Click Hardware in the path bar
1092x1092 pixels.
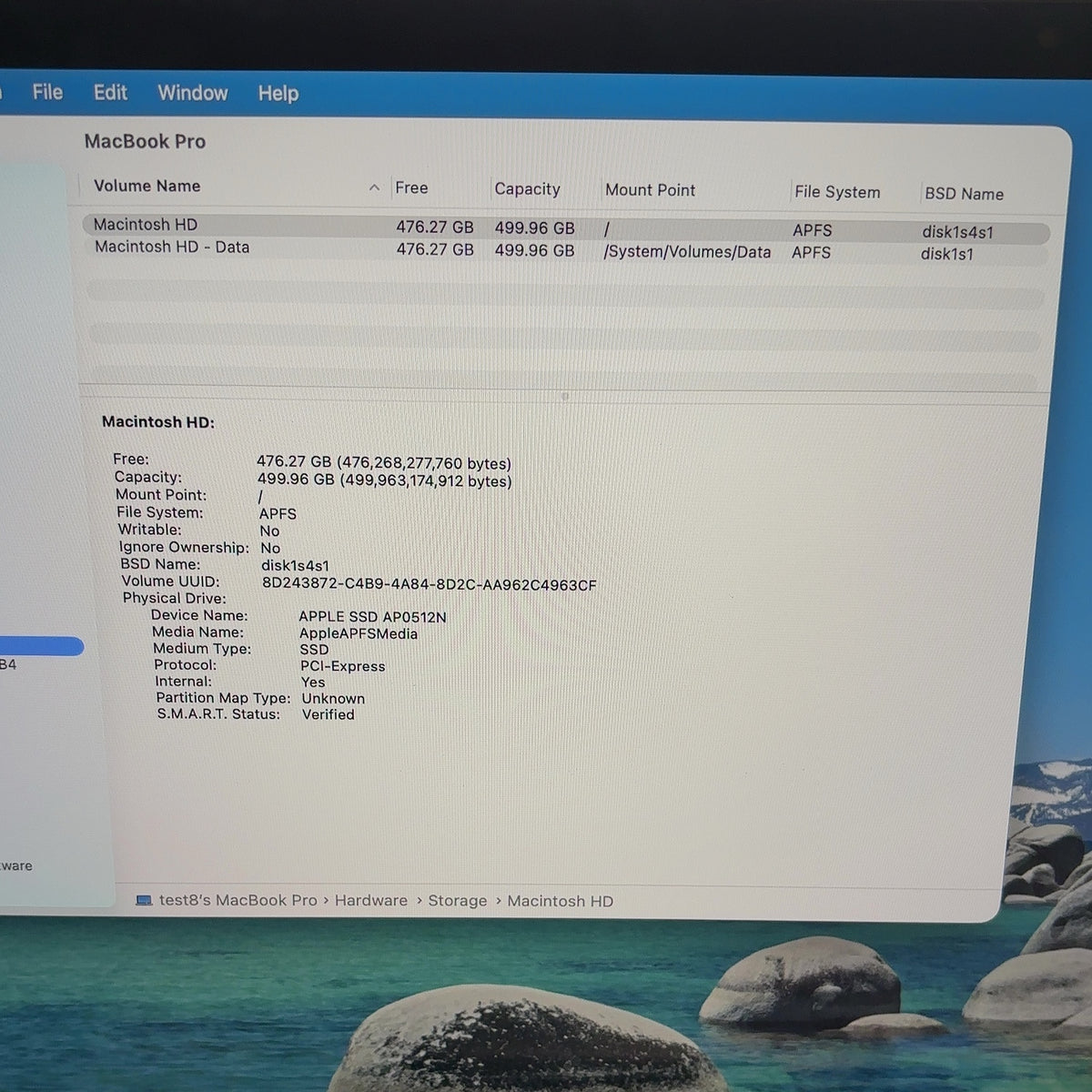coord(371,901)
